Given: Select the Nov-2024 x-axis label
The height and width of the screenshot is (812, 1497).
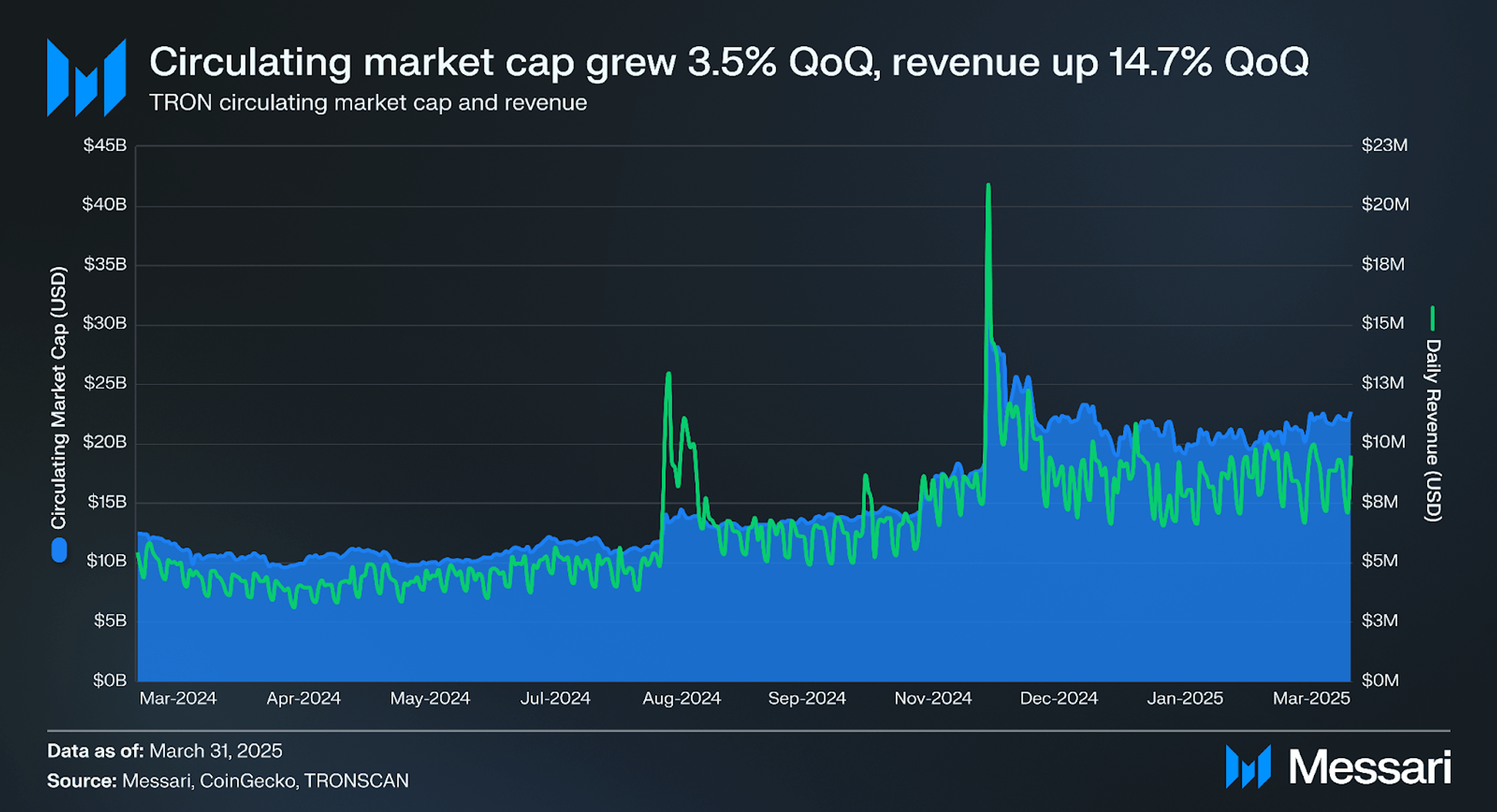Looking at the screenshot, I should tap(933, 698).
